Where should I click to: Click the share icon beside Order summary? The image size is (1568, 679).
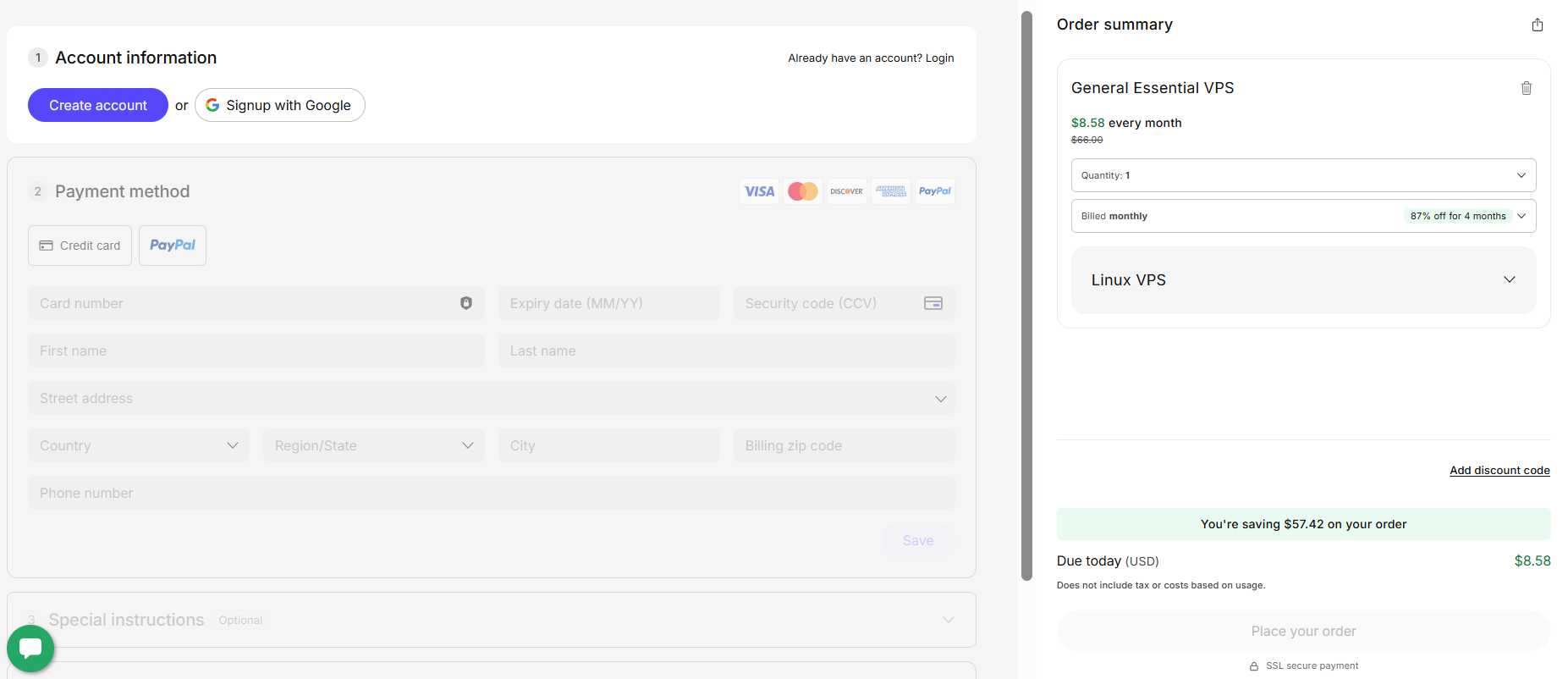click(x=1537, y=25)
